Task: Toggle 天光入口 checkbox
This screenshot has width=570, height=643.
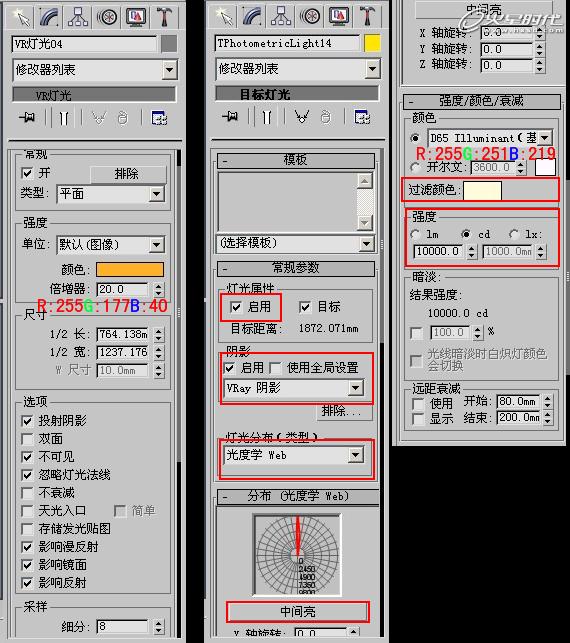Action: pyautogui.click(x=27, y=511)
